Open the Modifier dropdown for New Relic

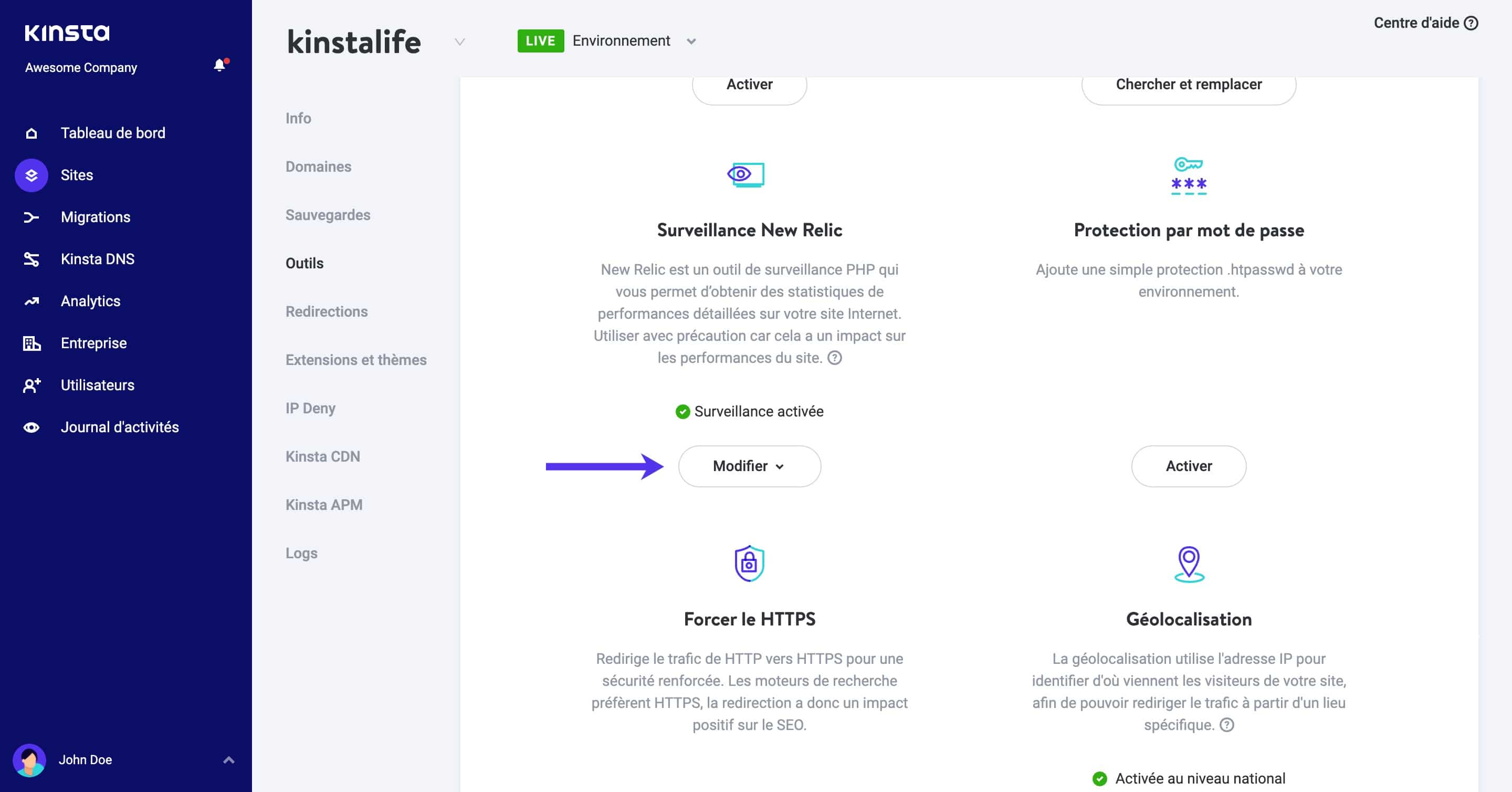coord(750,465)
